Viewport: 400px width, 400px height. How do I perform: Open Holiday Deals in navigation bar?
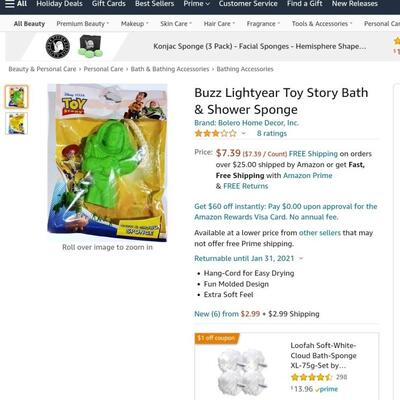59,4
